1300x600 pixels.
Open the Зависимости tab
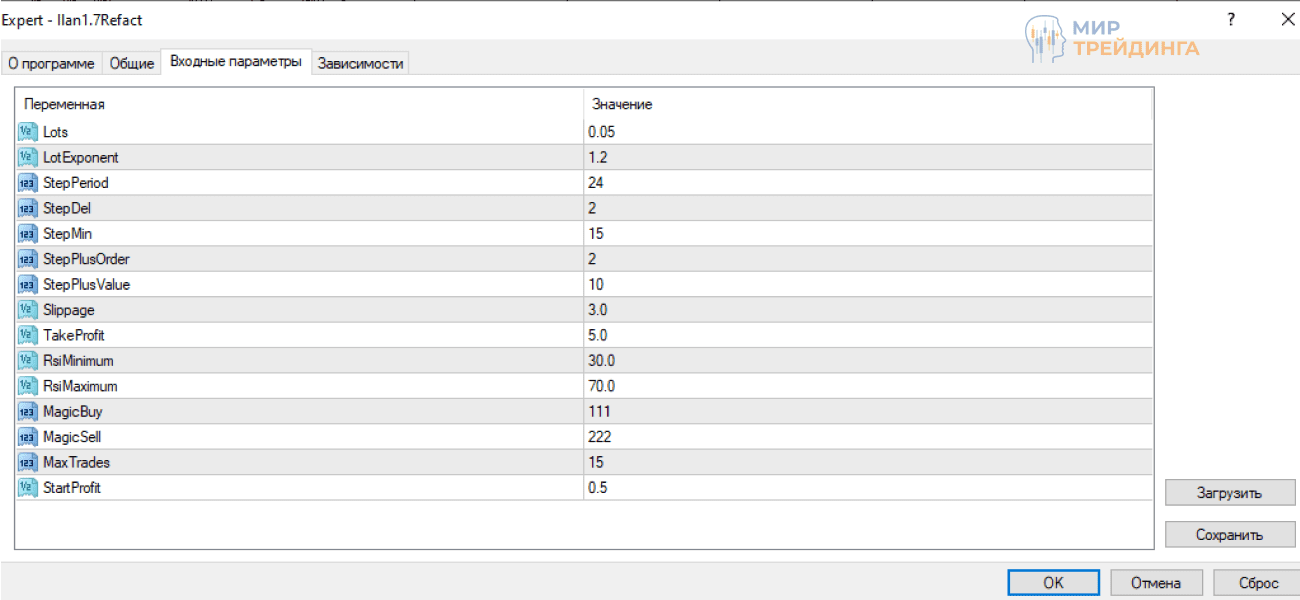[x=360, y=63]
